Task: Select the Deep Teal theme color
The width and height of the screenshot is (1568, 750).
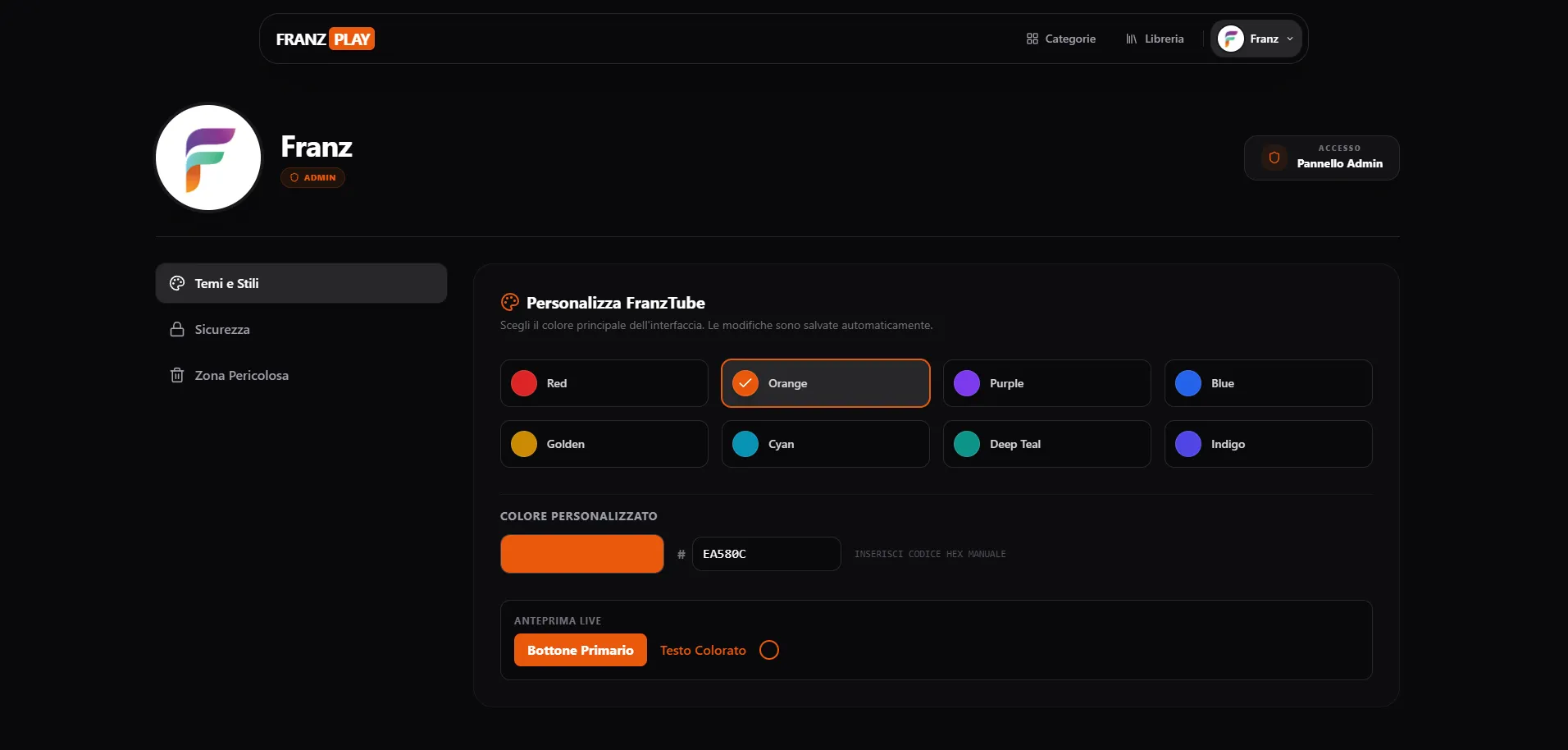Action: (x=1046, y=444)
